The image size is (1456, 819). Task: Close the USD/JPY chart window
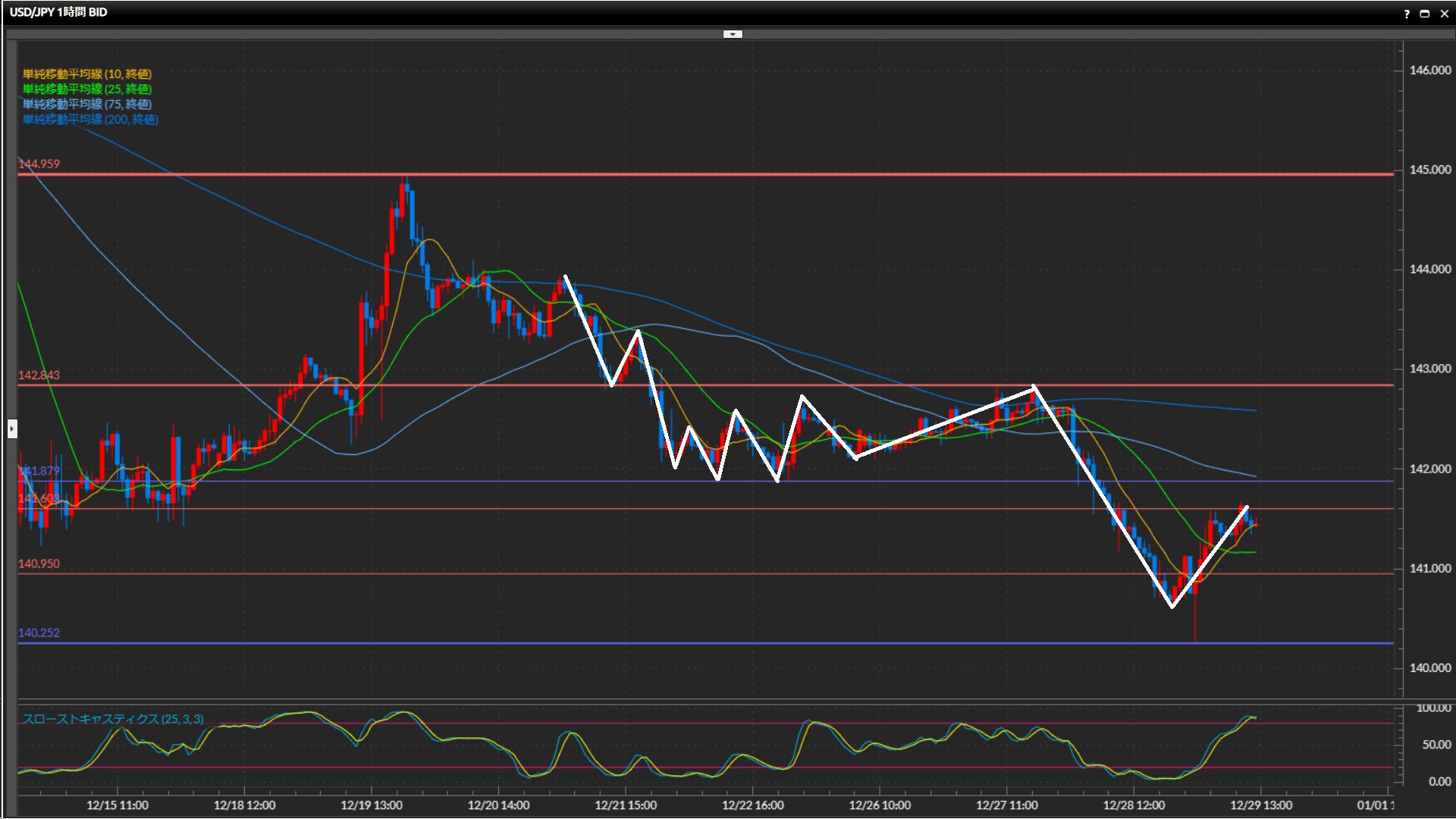[x=1444, y=14]
